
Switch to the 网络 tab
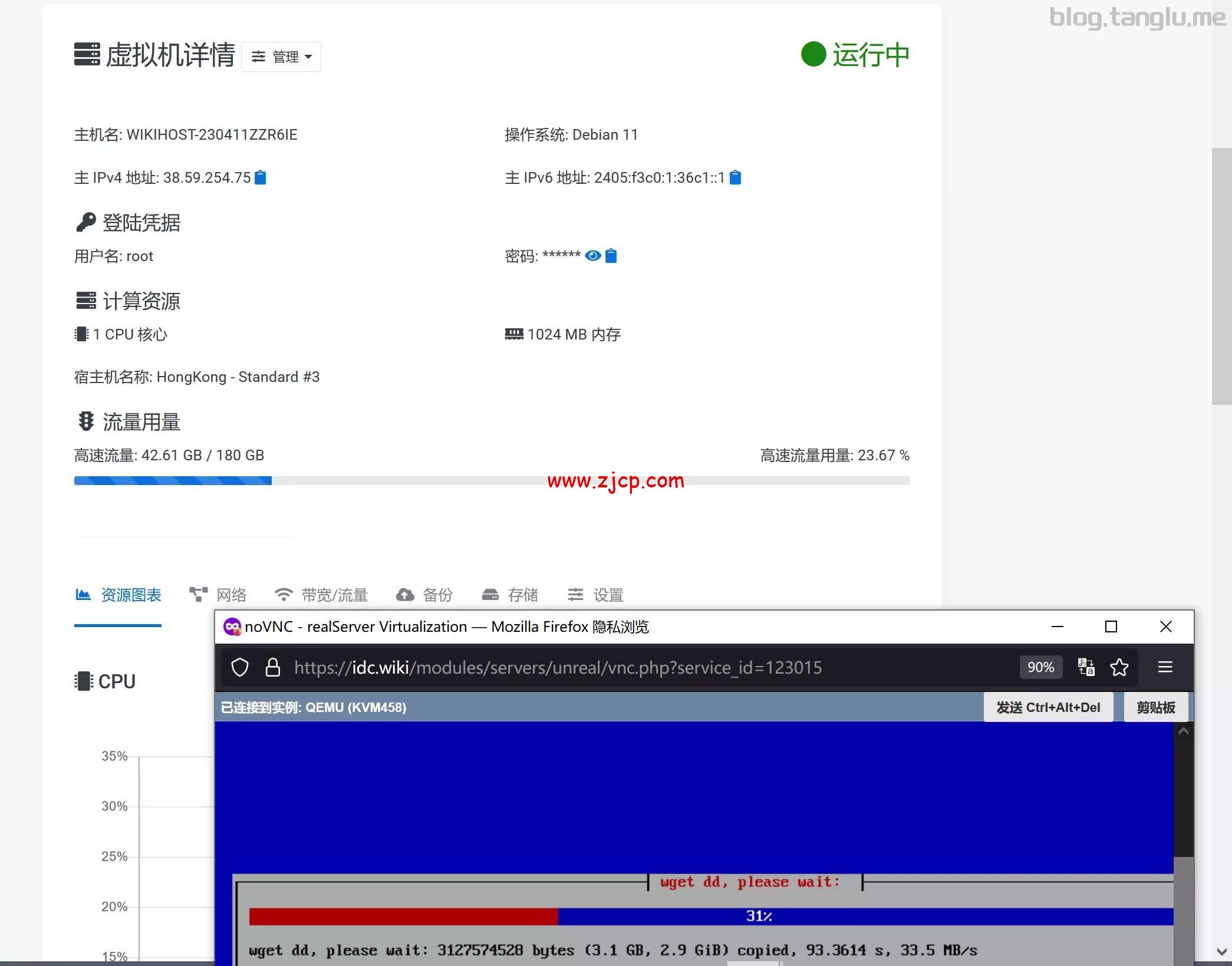pos(218,595)
